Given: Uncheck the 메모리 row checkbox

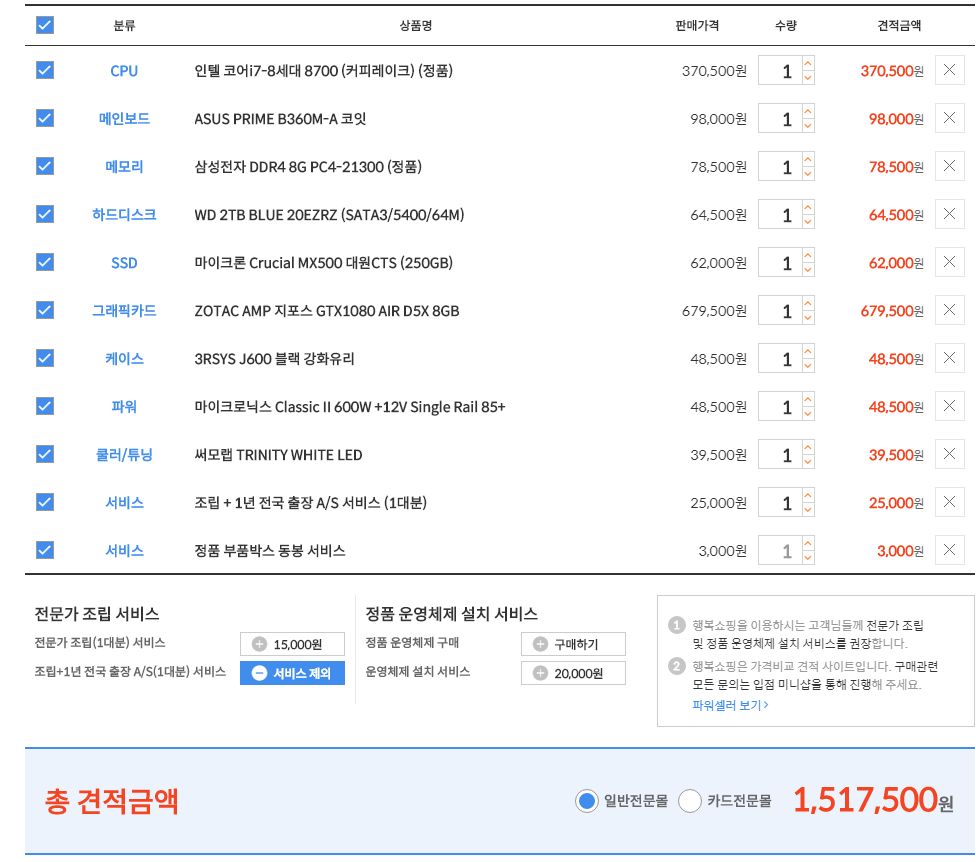Looking at the screenshot, I should click(x=45, y=166).
